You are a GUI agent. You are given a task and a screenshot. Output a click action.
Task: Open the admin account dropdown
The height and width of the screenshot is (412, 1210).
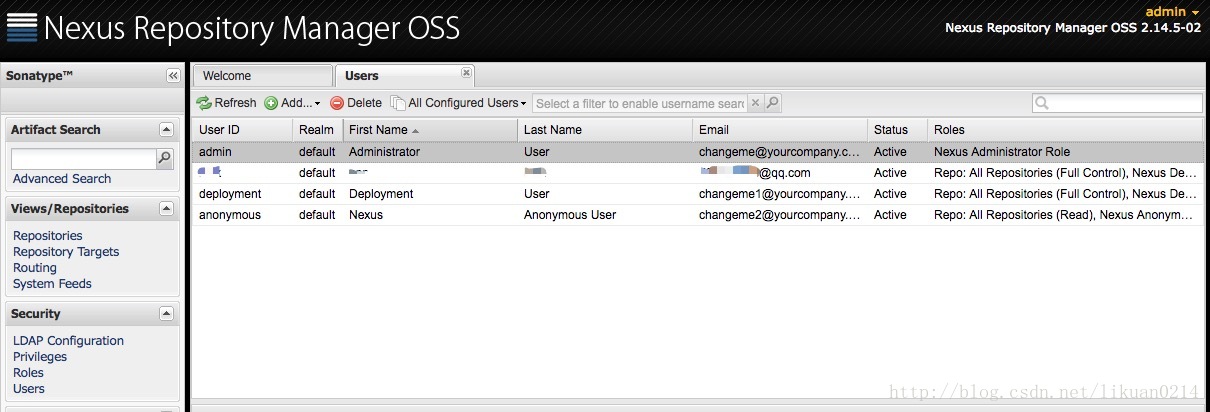[x=1172, y=11]
